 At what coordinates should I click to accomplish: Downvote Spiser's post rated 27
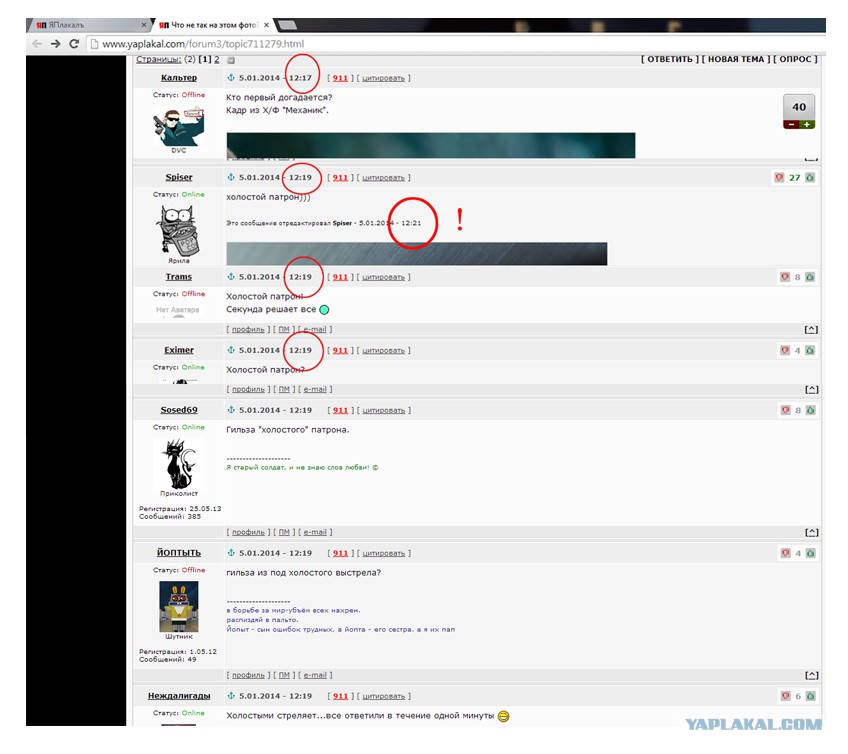coord(779,177)
